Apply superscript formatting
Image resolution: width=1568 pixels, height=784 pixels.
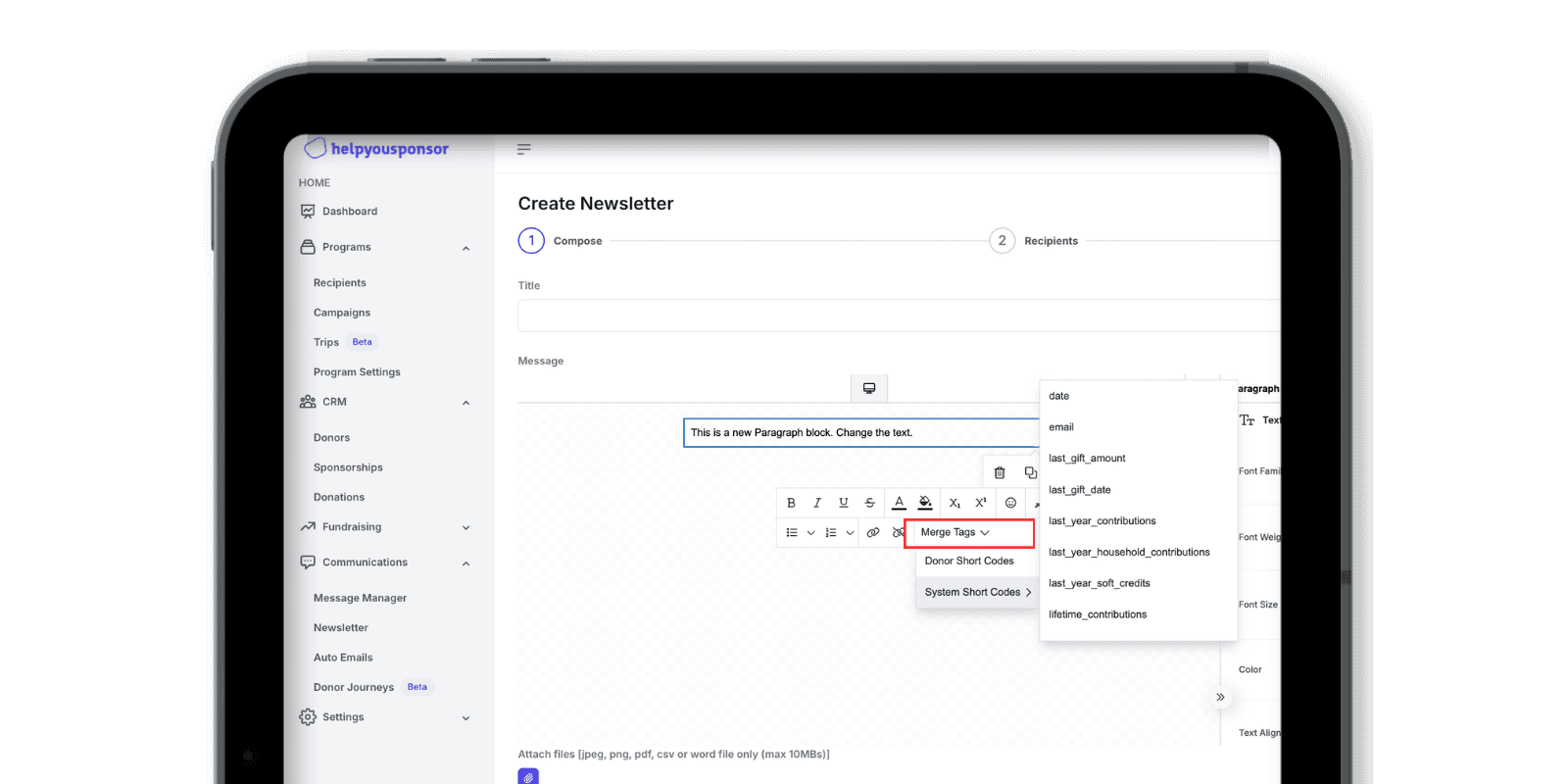click(981, 503)
